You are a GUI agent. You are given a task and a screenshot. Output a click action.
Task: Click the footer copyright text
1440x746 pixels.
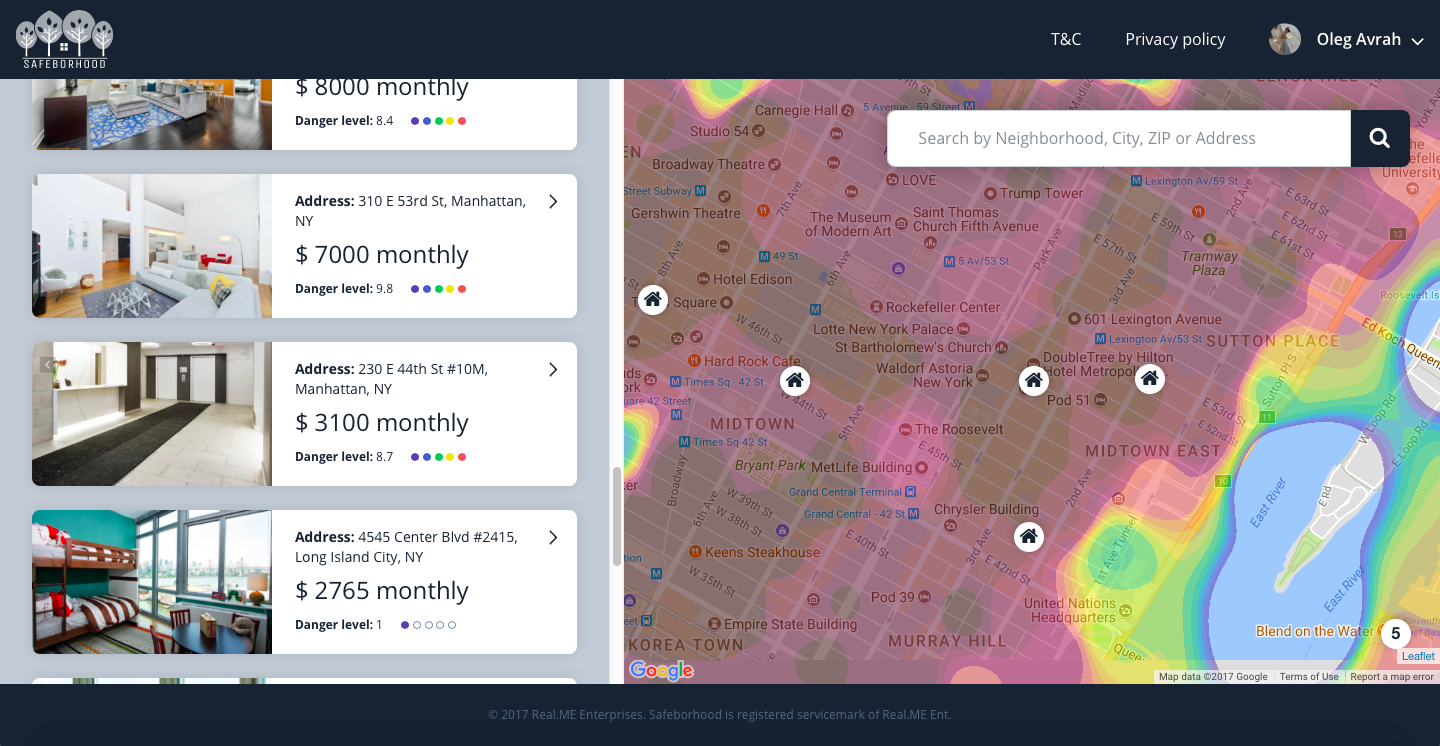(720, 715)
